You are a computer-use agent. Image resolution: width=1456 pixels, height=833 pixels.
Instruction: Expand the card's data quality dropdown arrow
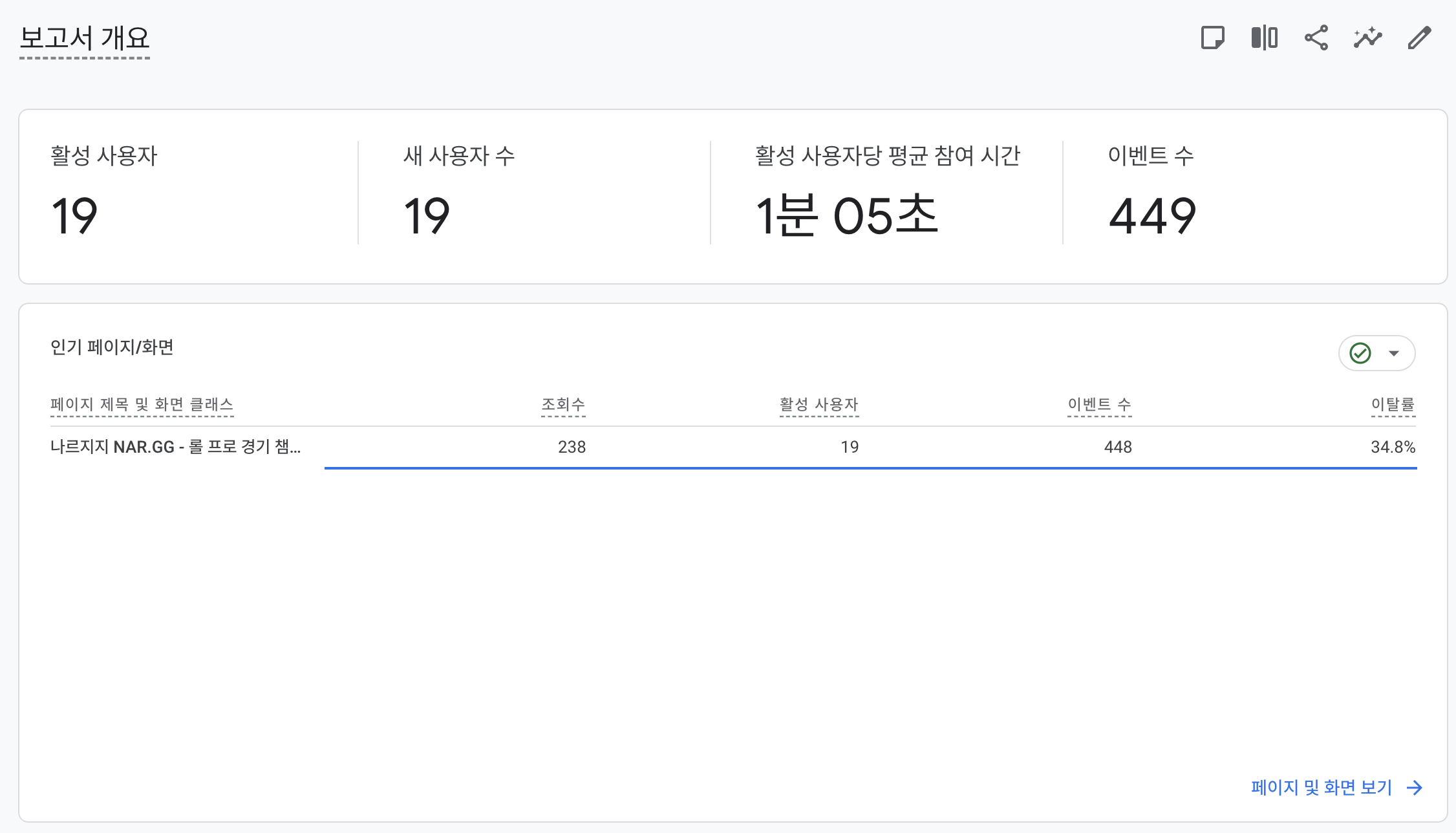tap(1394, 353)
